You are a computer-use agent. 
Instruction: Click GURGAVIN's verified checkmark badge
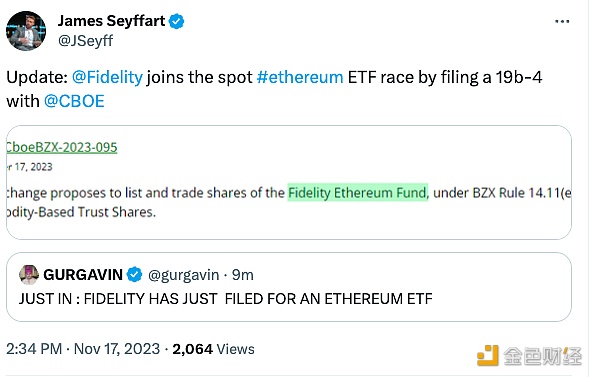(134, 275)
